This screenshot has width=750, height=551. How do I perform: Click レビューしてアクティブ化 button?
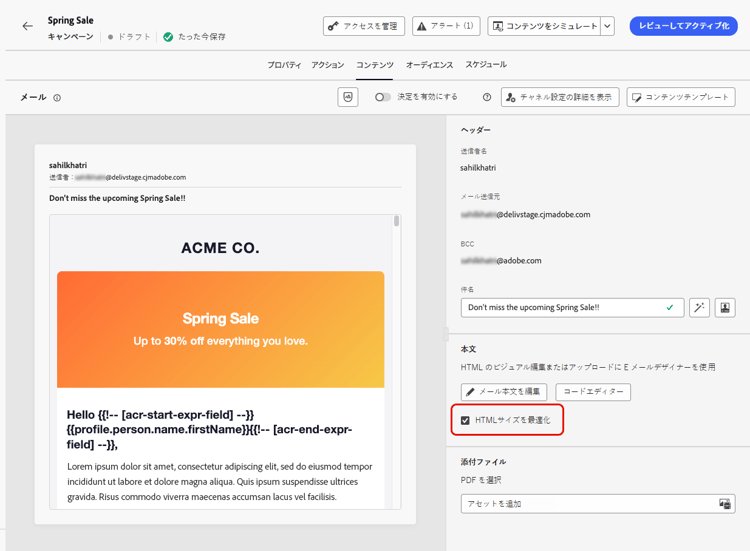[x=684, y=26]
